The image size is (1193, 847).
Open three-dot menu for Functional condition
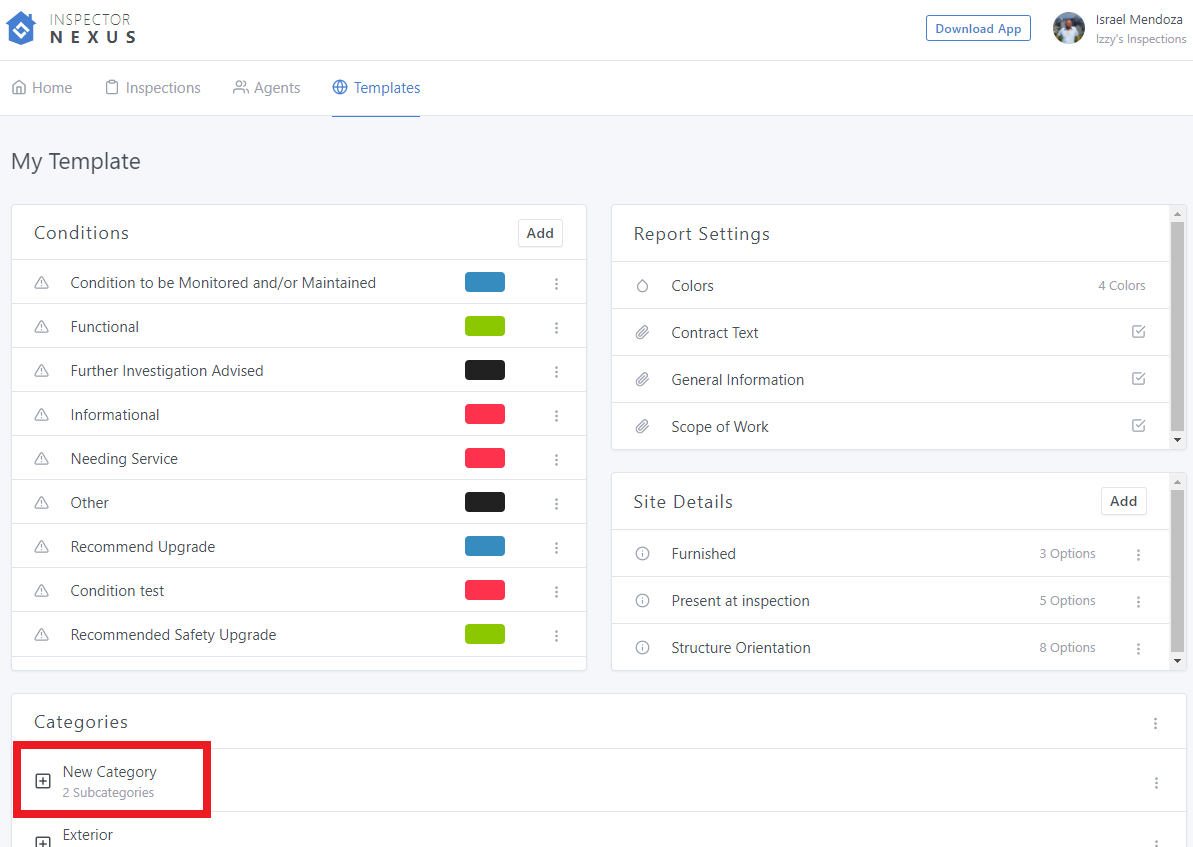(557, 328)
